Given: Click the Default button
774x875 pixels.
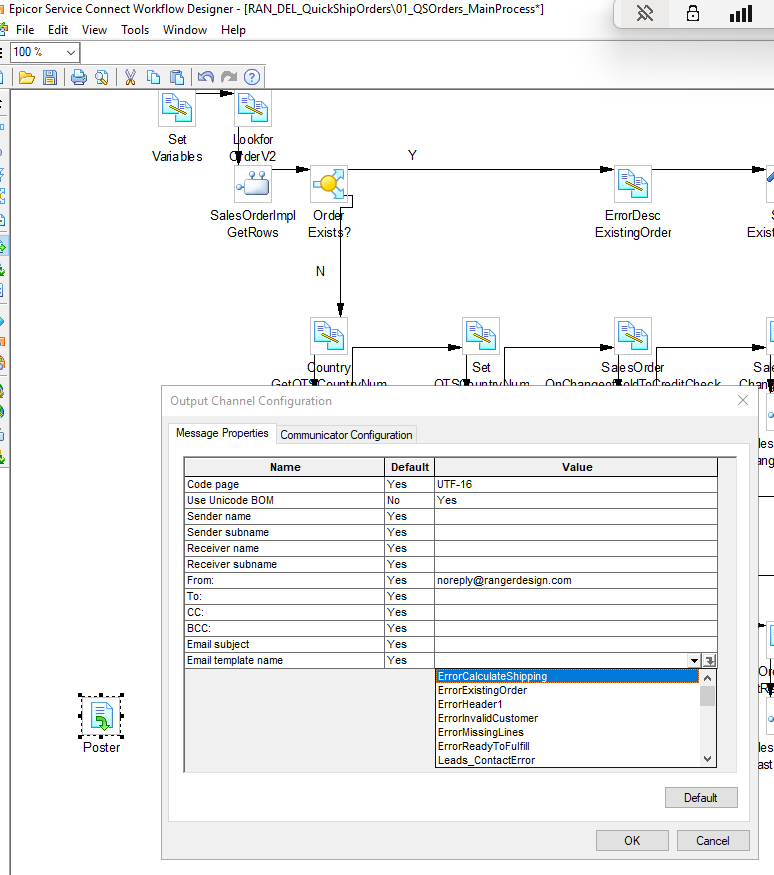Looking at the screenshot, I should tap(701, 797).
